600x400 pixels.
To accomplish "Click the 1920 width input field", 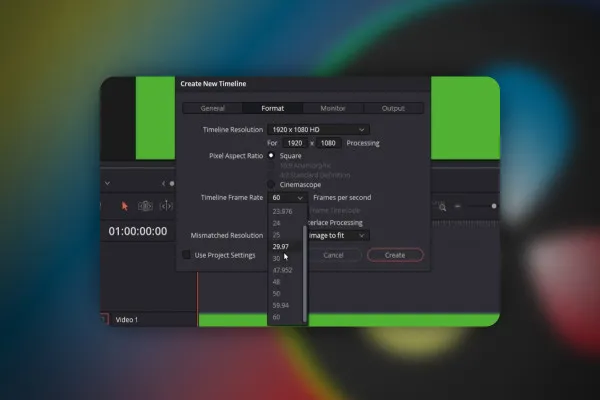I will click(295, 143).
